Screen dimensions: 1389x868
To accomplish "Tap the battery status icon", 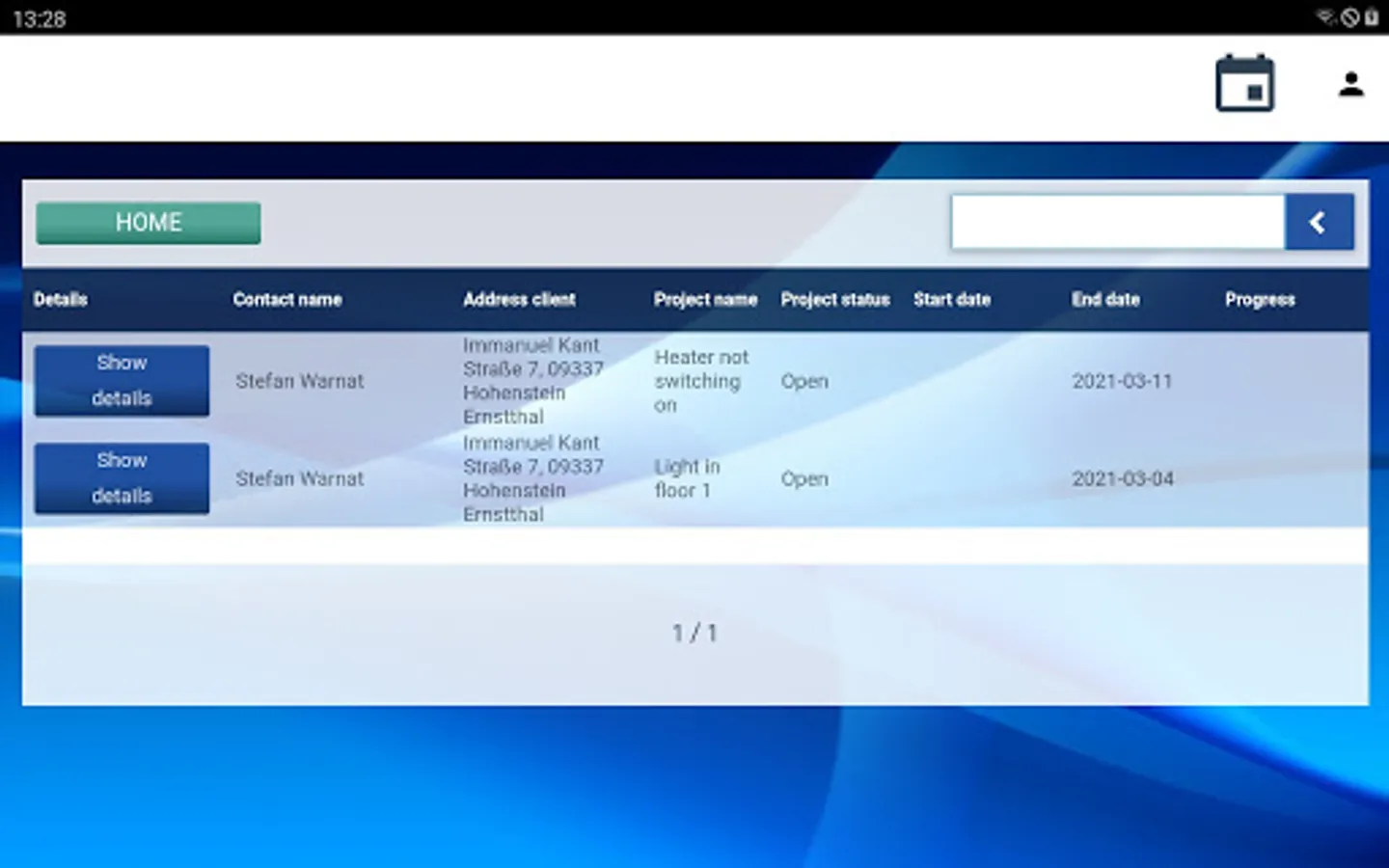I will (x=1372, y=17).
